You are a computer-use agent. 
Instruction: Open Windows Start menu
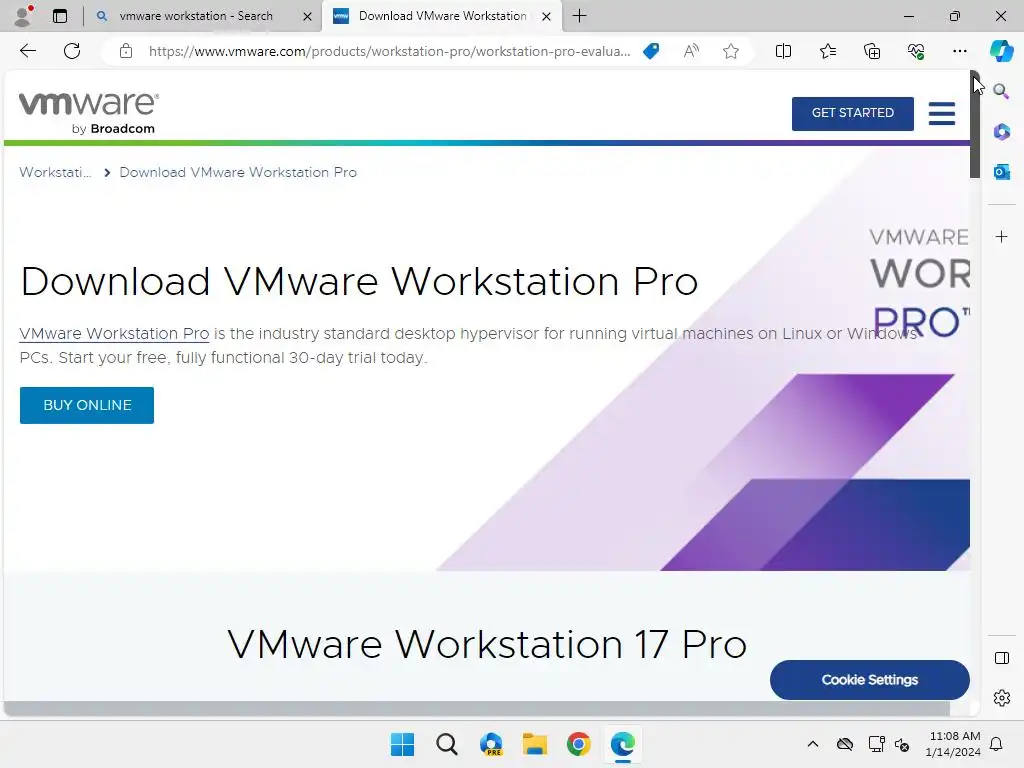[402, 744]
